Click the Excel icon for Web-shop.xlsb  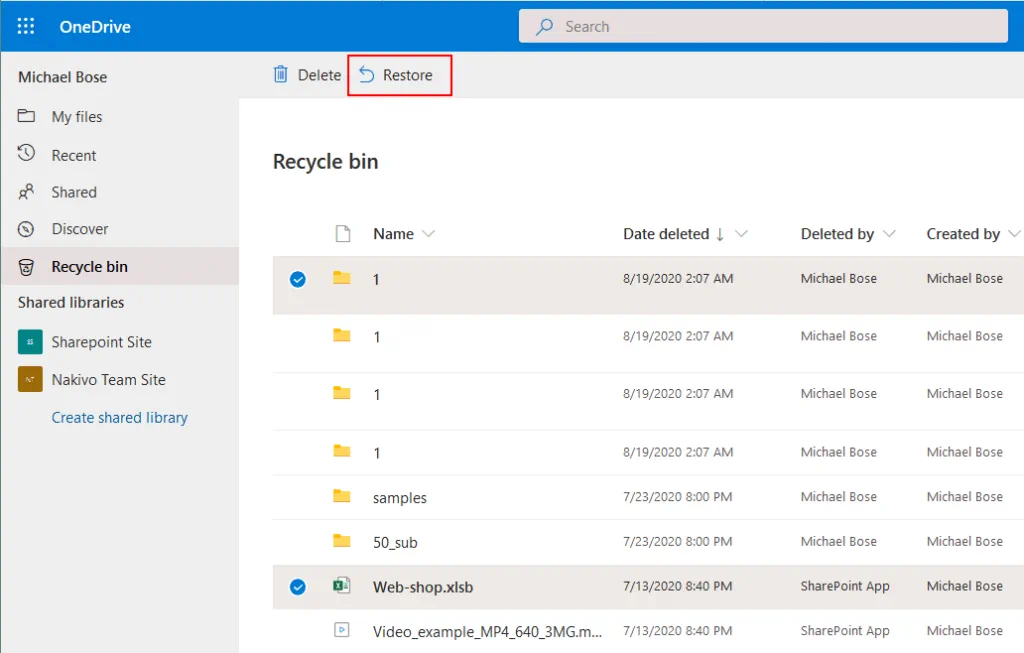coord(342,587)
